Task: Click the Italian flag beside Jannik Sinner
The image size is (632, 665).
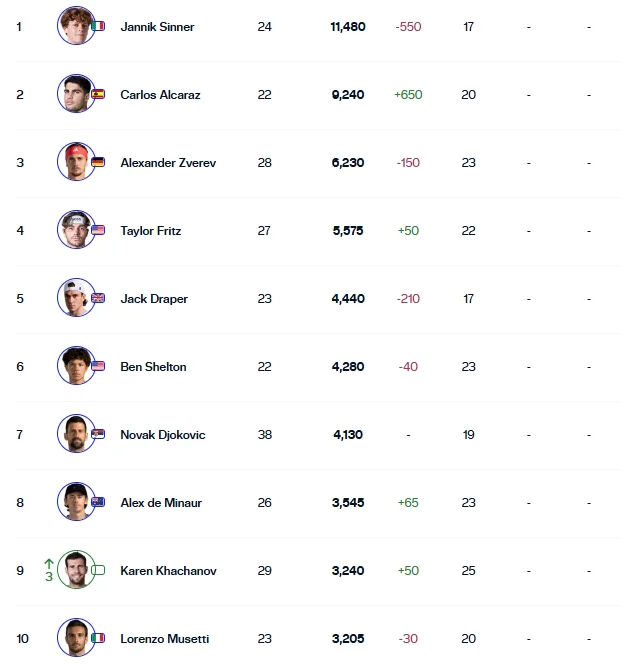Action: (x=98, y=26)
